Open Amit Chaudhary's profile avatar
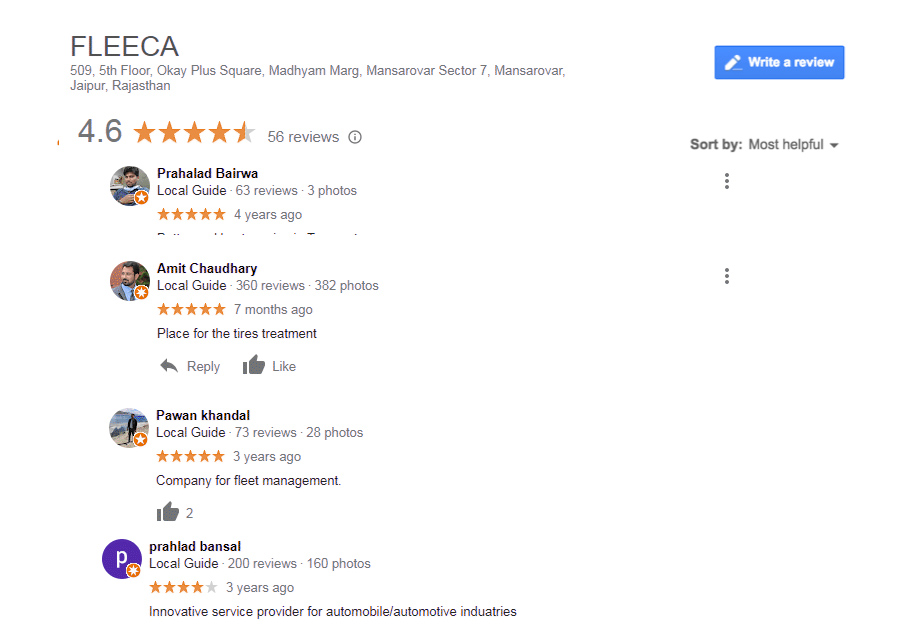This screenshot has width=899, height=629. pyautogui.click(x=130, y=281)
